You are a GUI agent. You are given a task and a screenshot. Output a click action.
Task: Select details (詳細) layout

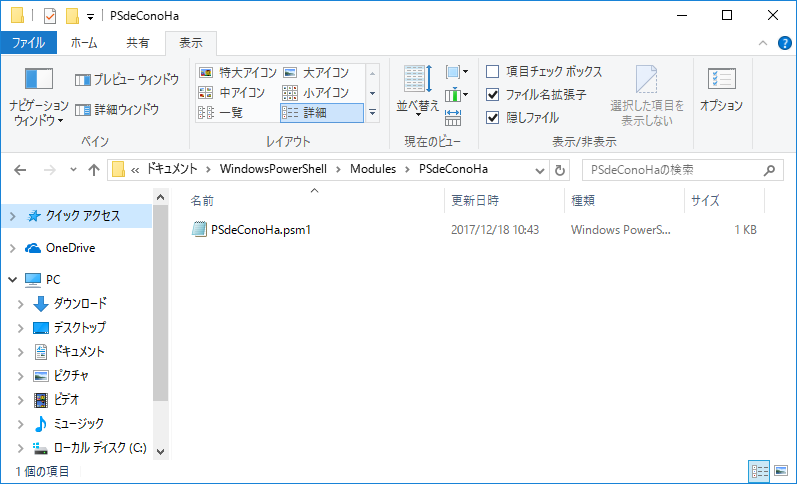322,112
